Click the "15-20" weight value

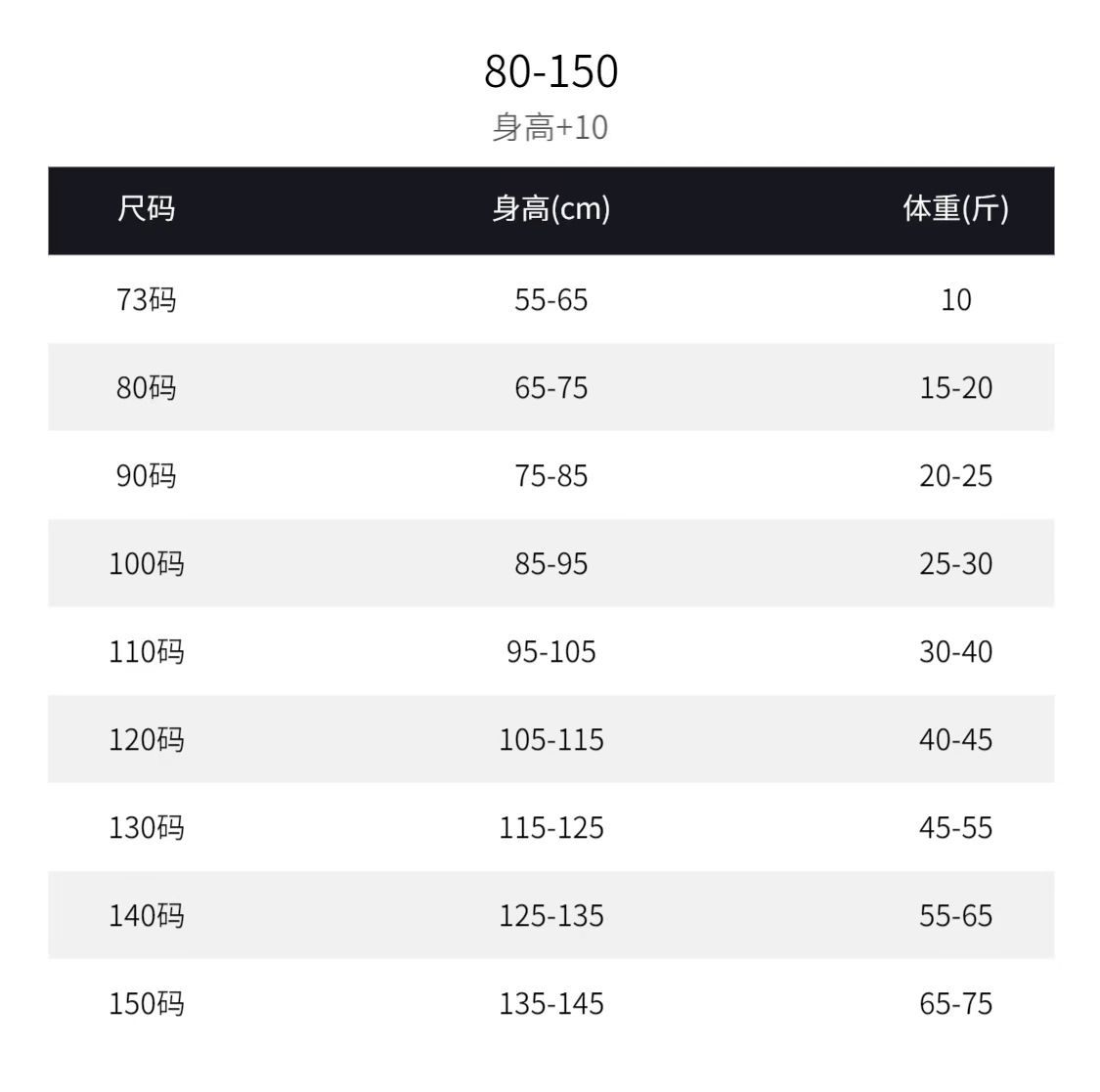click(x=955, y=387)
